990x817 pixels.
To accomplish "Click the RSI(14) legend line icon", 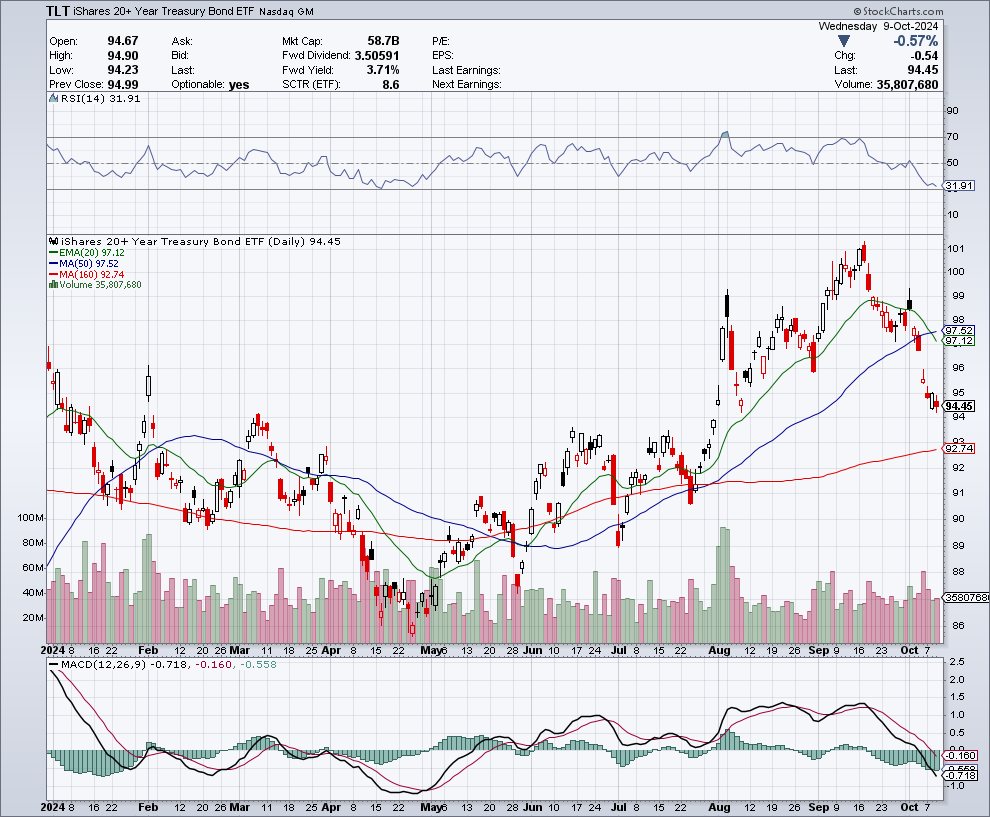I will [x=53, y=98].
